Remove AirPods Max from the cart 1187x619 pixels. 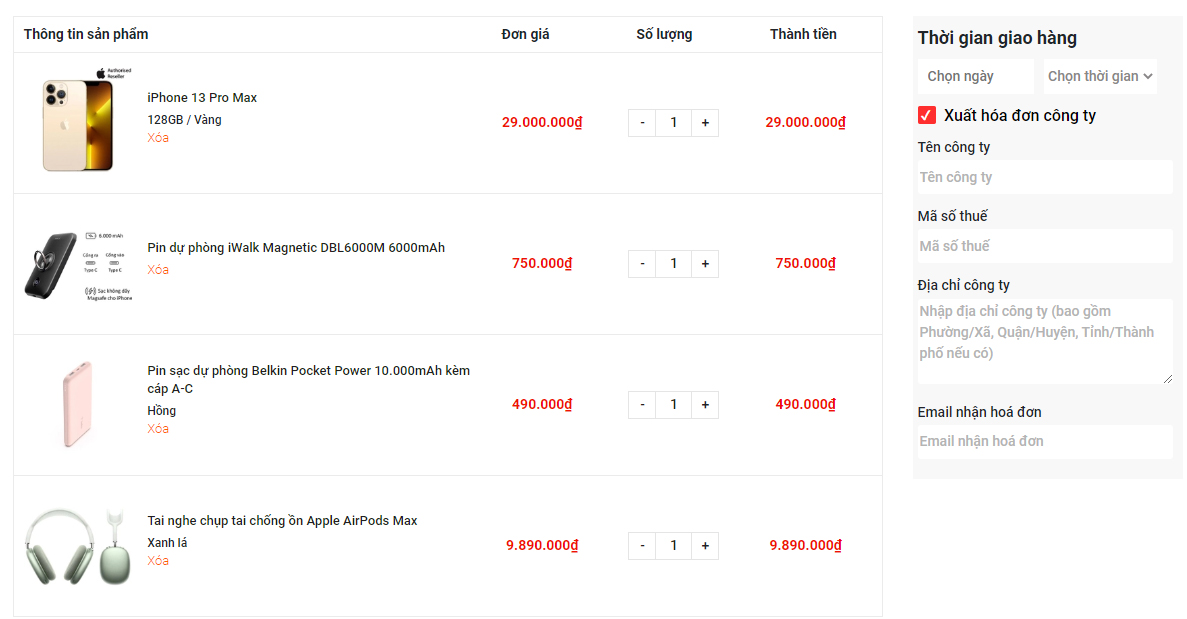click(x=158, y=561)
